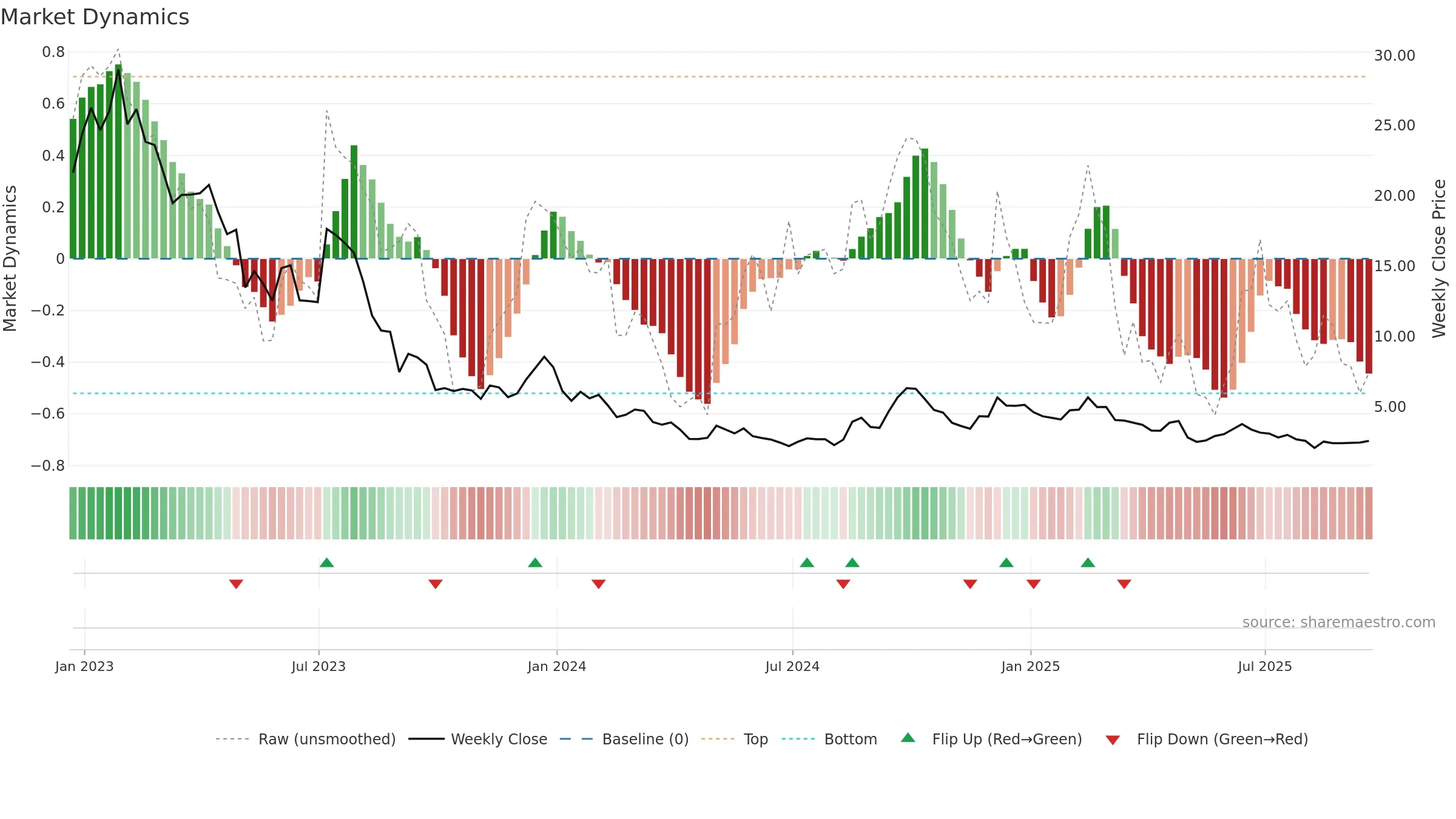Click the Weekly Close Price axis title
Image resolution: width=1456 pixels, height=819 pixels.
(x=1440, y=258)
